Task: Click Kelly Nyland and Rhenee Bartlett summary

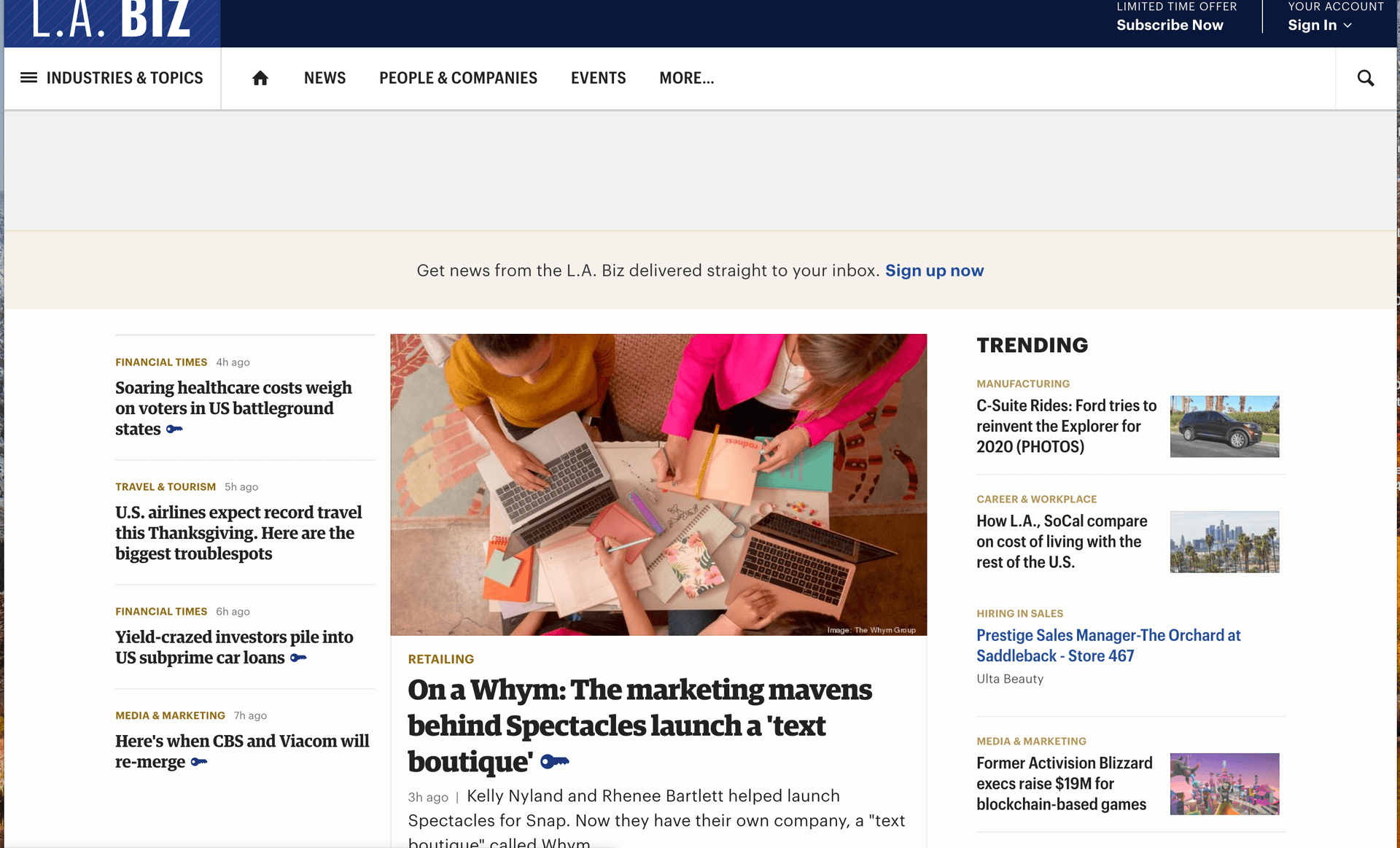Action: (656, 818)
